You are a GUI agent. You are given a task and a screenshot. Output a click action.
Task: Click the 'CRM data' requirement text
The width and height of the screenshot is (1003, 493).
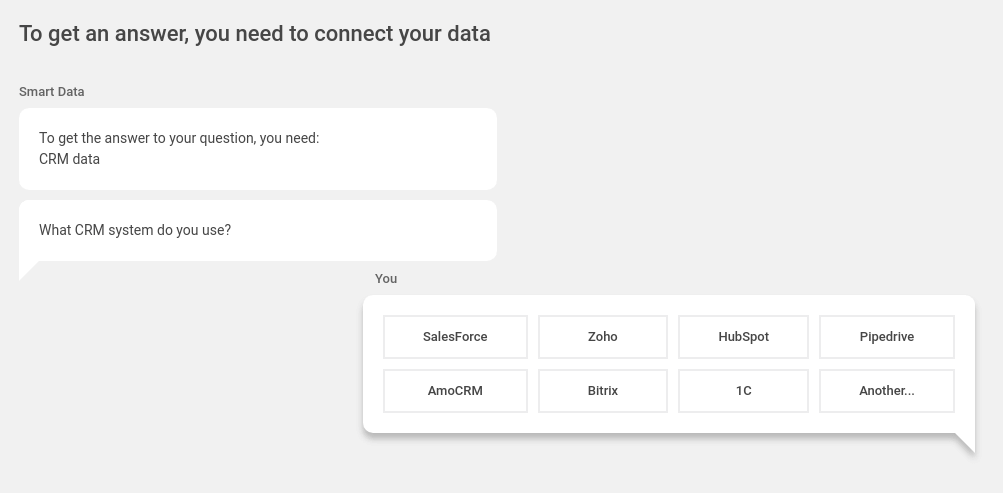[x=70, y=159]
